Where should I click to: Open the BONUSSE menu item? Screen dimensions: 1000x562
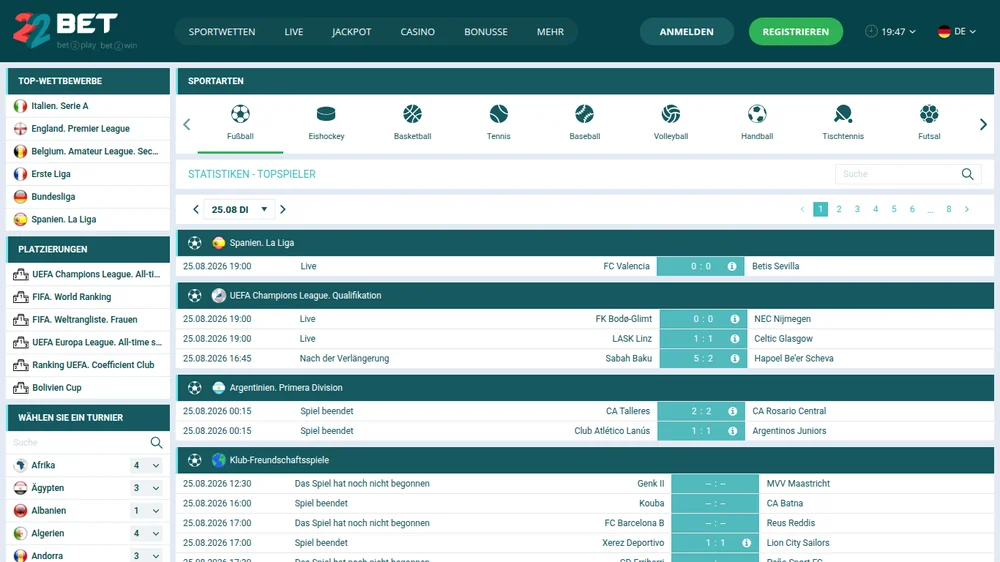tap(486, 32)
